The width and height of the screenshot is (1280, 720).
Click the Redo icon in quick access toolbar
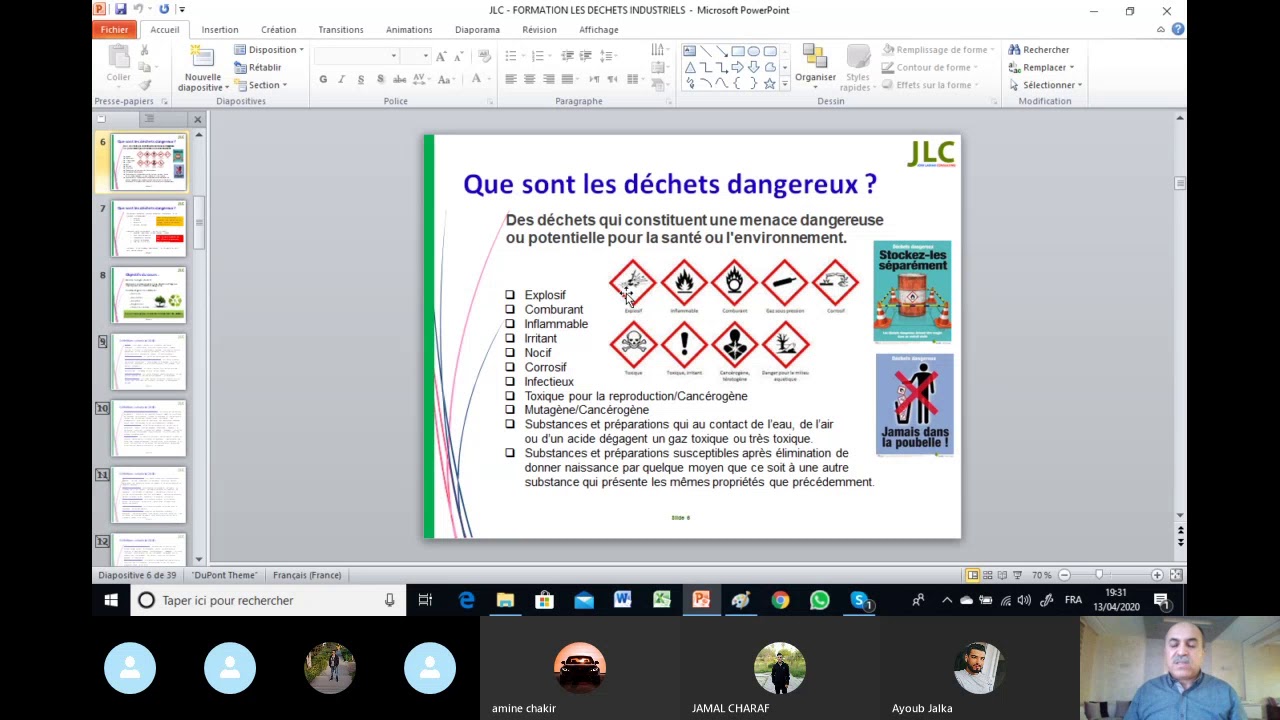tap(164, 10)
